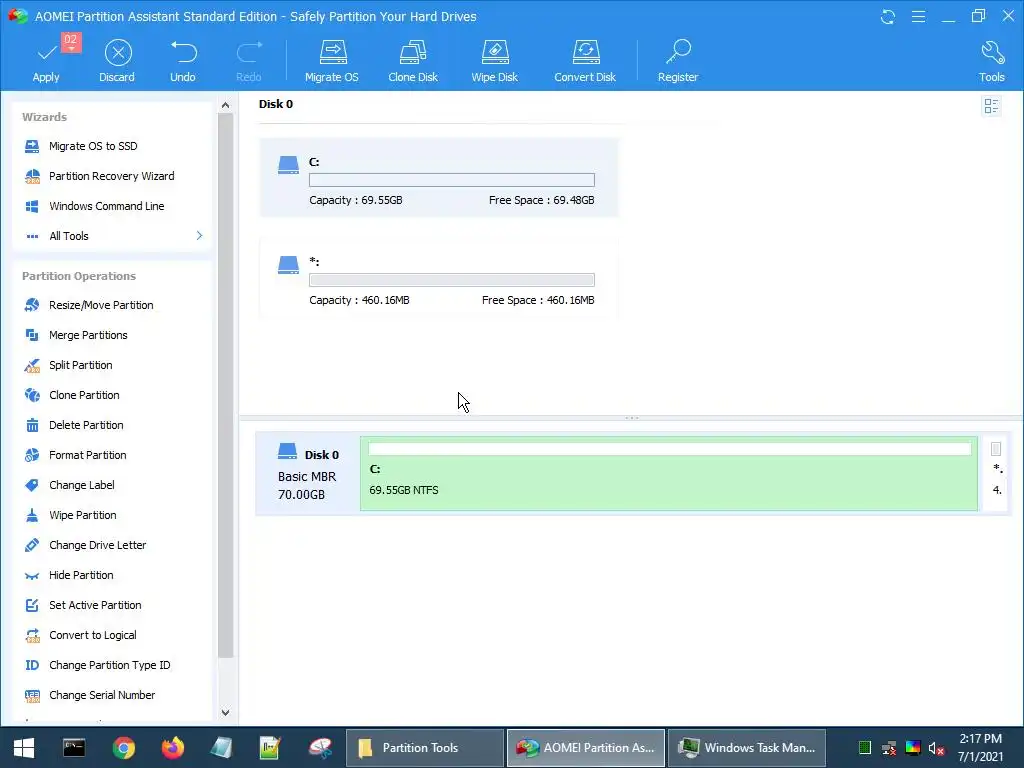Image resolution: width=1024 pixels, height=768 pixels.
Task: Click the Set Active Partition icon
Action: [32, 605]
